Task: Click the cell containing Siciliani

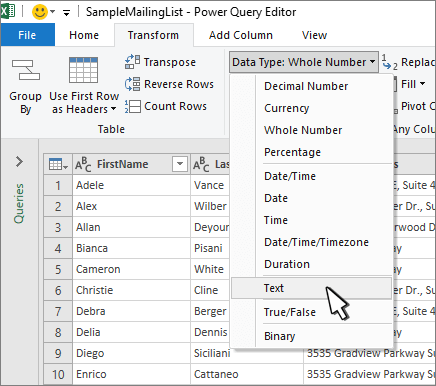Action: tap(247, 353)
